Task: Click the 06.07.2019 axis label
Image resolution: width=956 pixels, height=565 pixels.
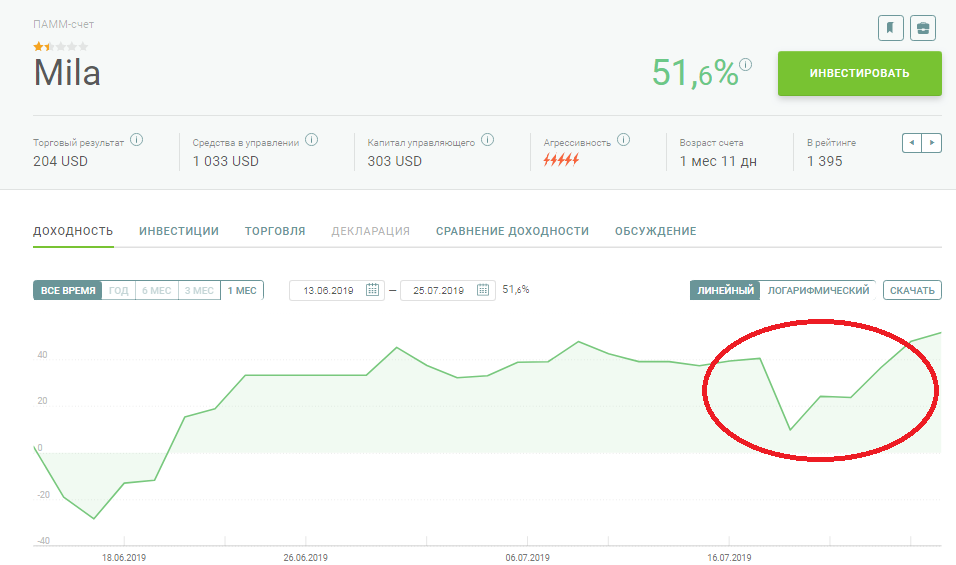Action: click(527, 557)
